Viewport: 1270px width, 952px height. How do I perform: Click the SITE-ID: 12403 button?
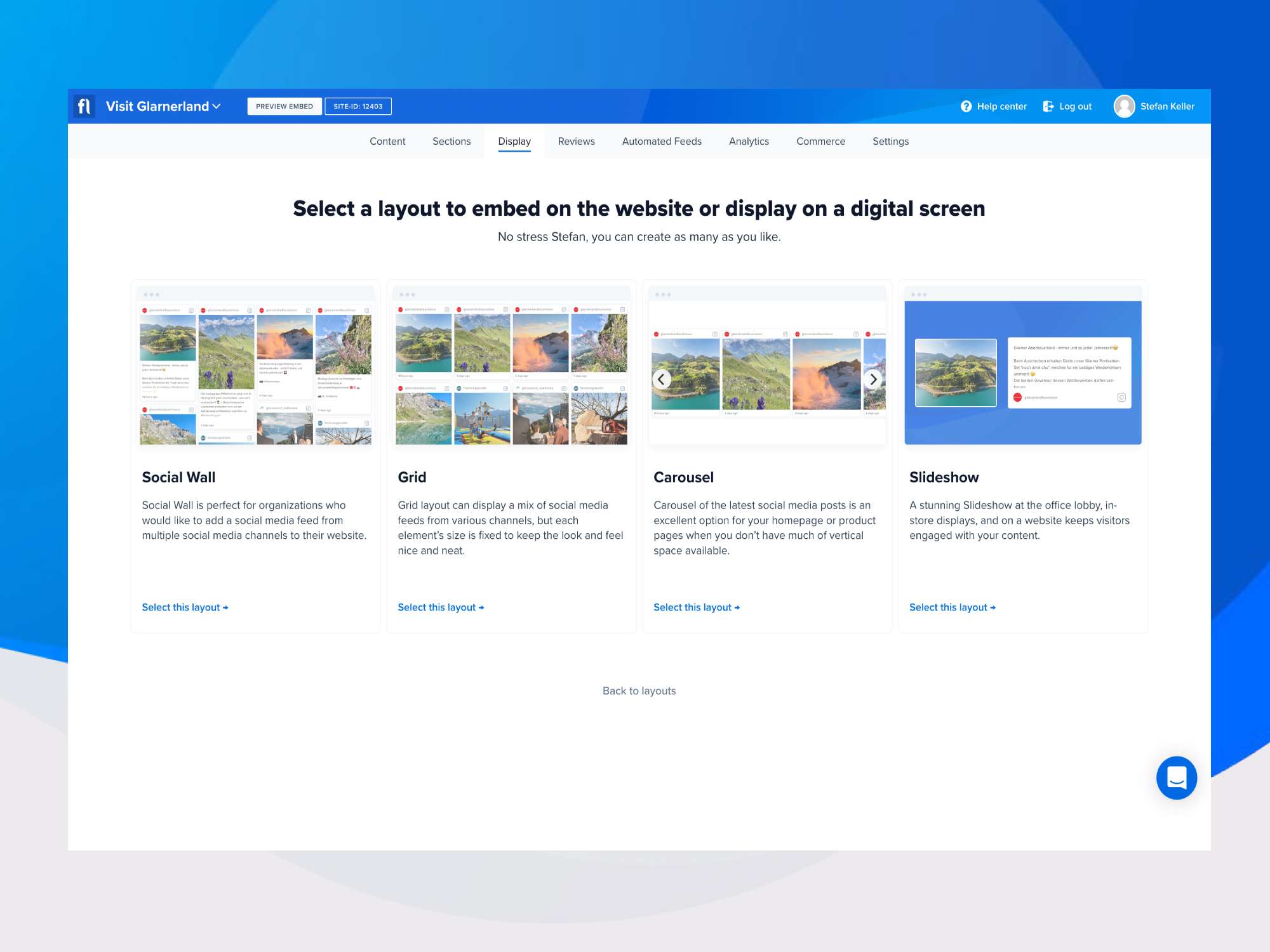pyautogui.click(x=358, y=107)
